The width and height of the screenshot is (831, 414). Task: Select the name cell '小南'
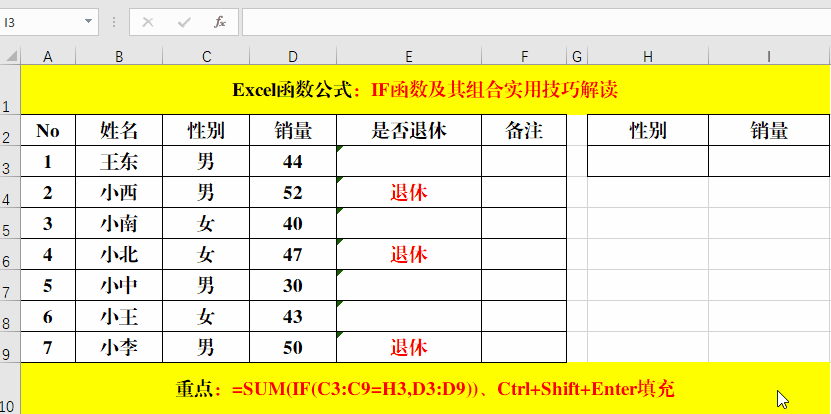(x=119, y=223)
